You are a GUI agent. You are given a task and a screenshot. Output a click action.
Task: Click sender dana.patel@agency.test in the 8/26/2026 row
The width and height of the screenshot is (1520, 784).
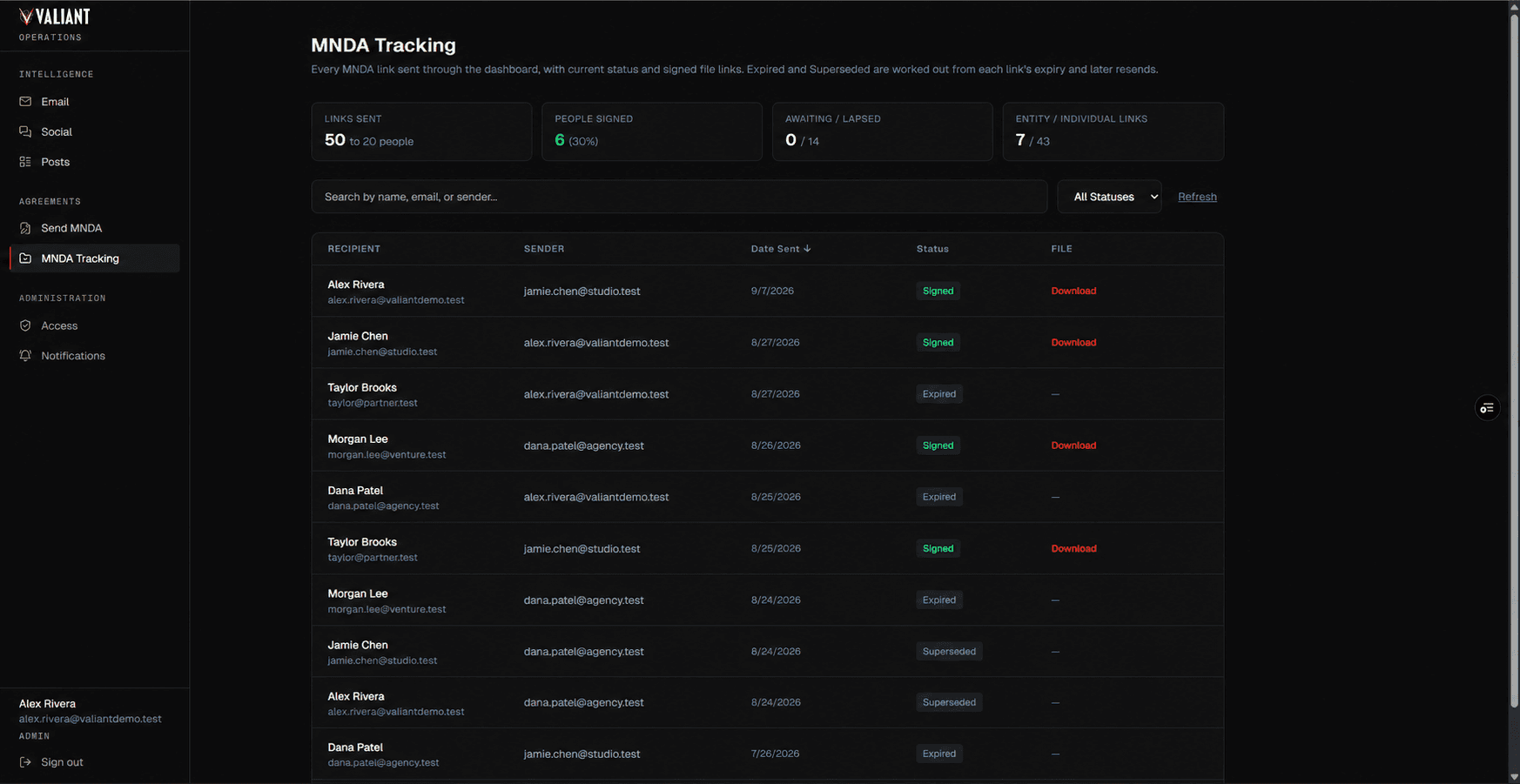pyautogui.click(x=584, y=446)
